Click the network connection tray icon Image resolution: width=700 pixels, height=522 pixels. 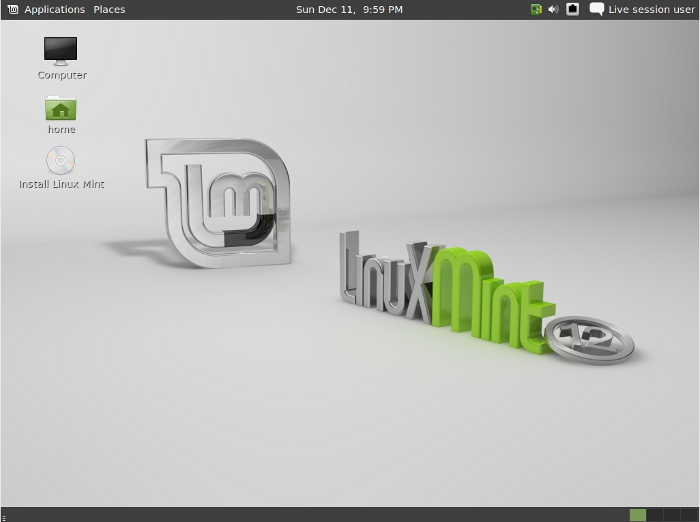tap(573, 10)
